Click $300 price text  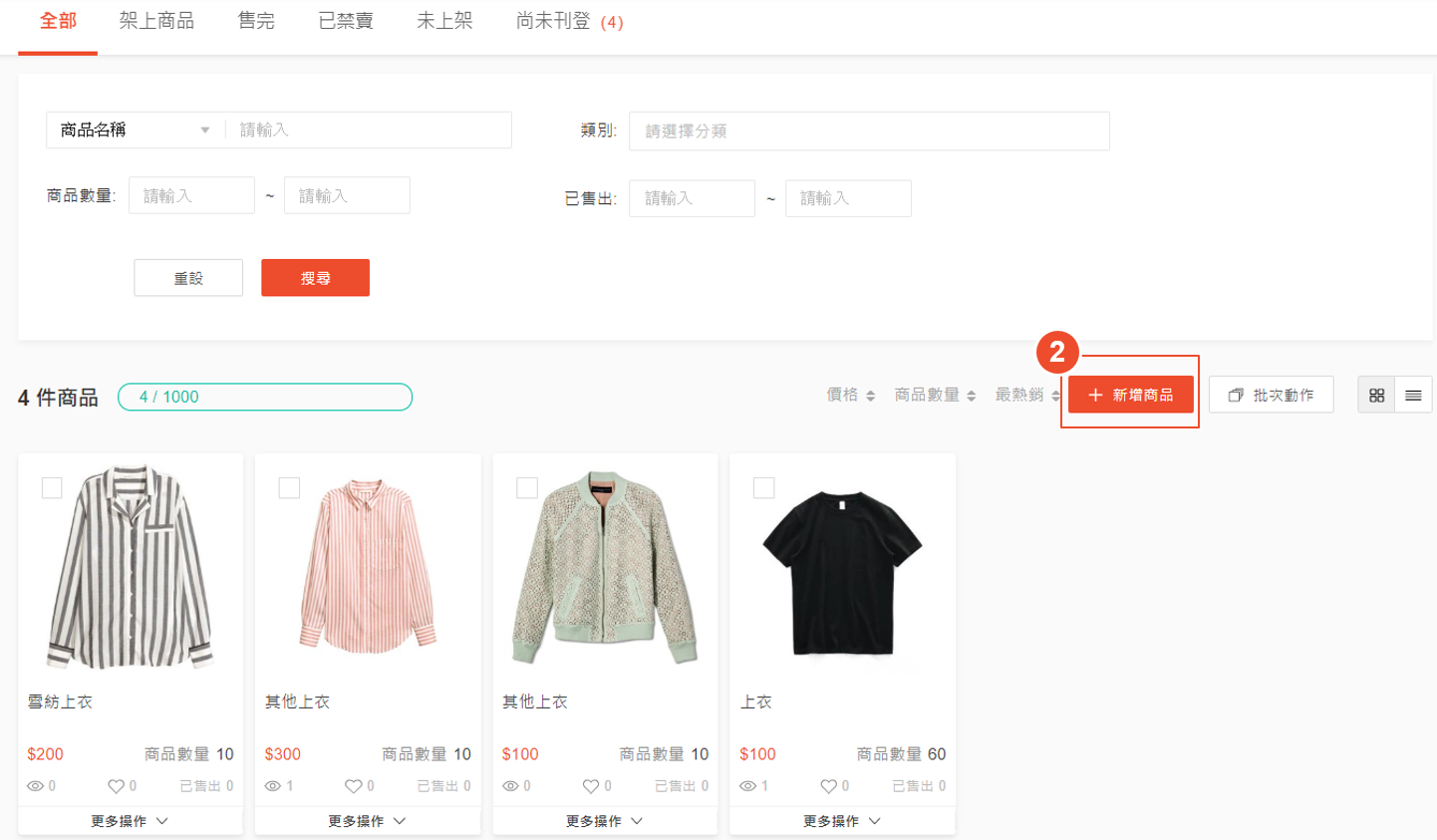pyautogui.click(x=282, y=754)
